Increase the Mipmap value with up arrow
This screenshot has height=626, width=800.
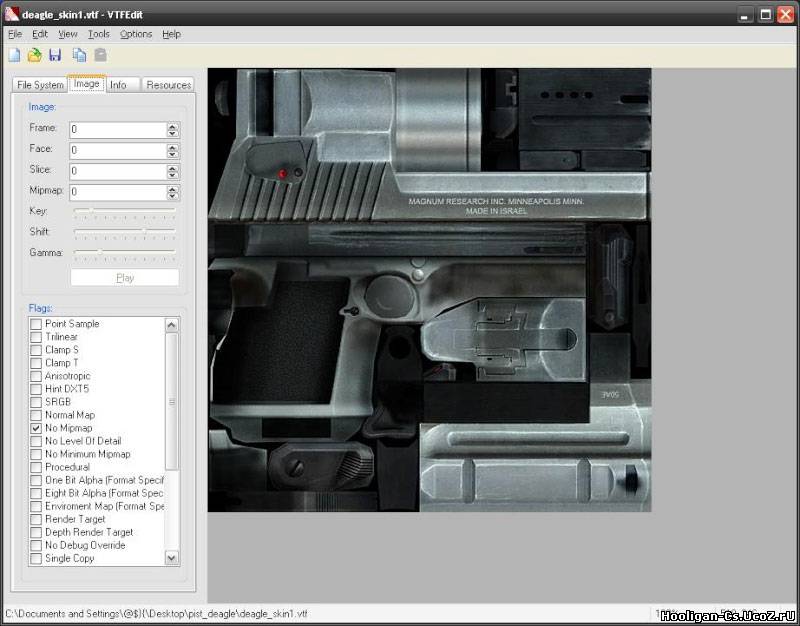coord(173,189)
